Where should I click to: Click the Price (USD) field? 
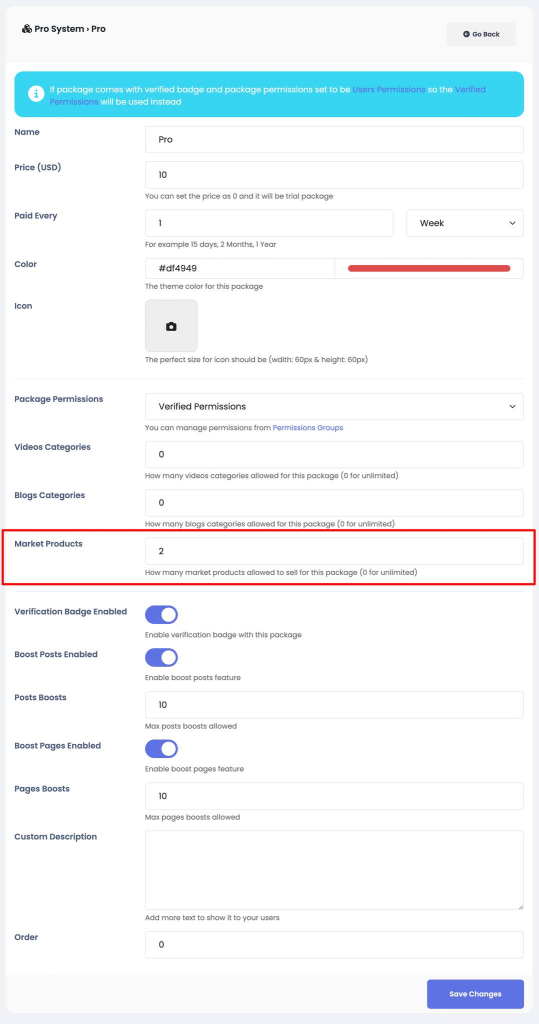335,175
